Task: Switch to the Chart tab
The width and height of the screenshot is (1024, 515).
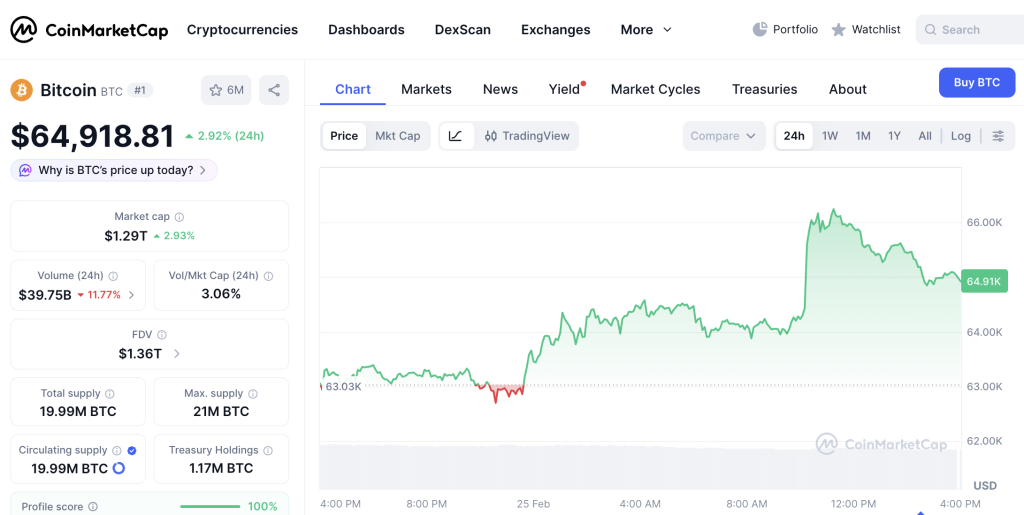Action: 353,89
